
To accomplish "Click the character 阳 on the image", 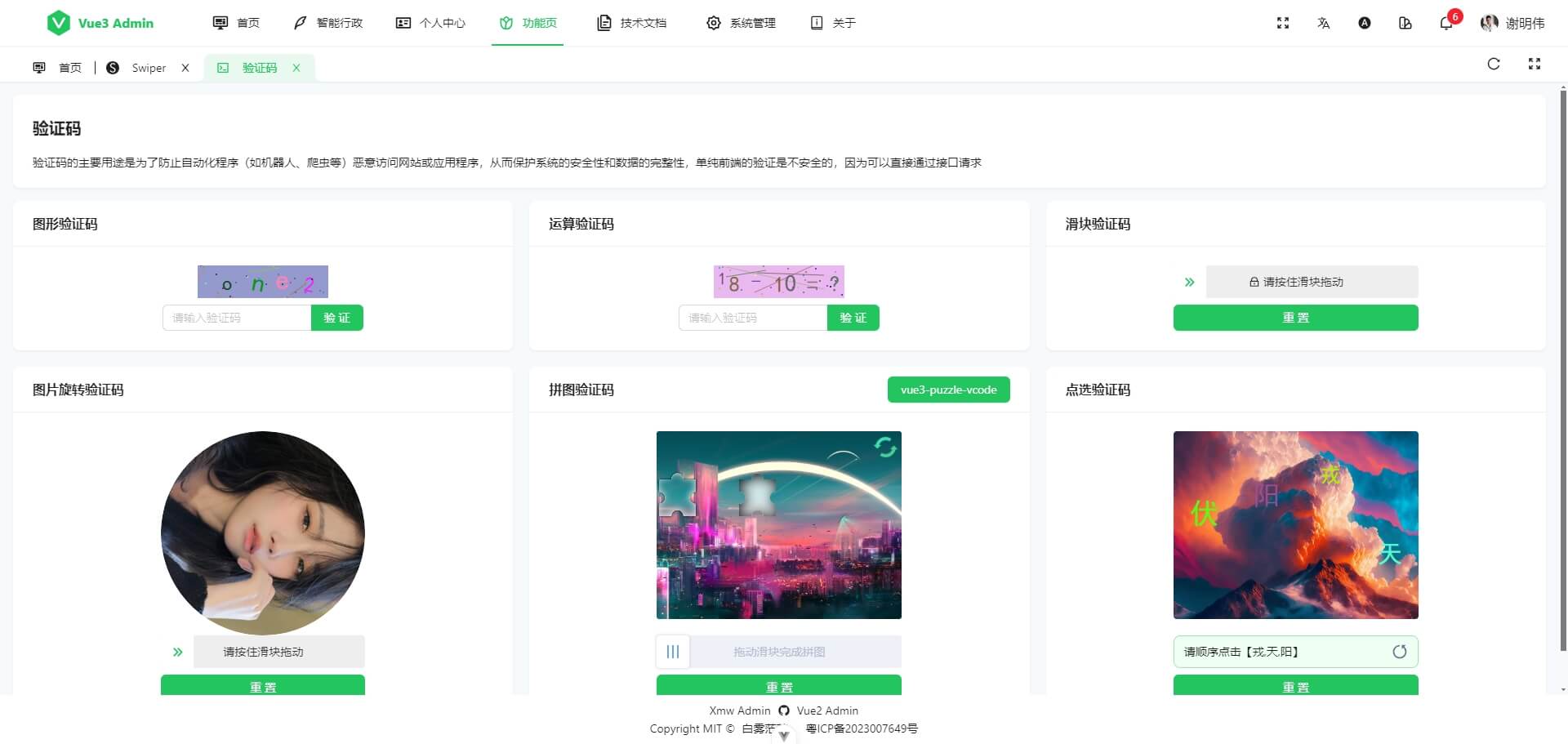I will tap(1266, 494).
